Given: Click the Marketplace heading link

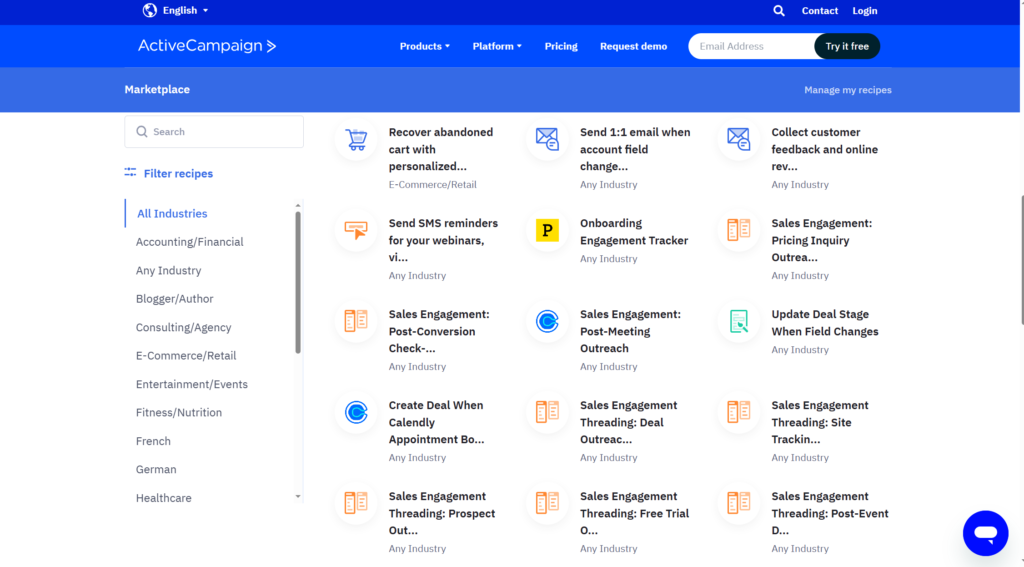Looking at the screenshot, I should point(157,89).
